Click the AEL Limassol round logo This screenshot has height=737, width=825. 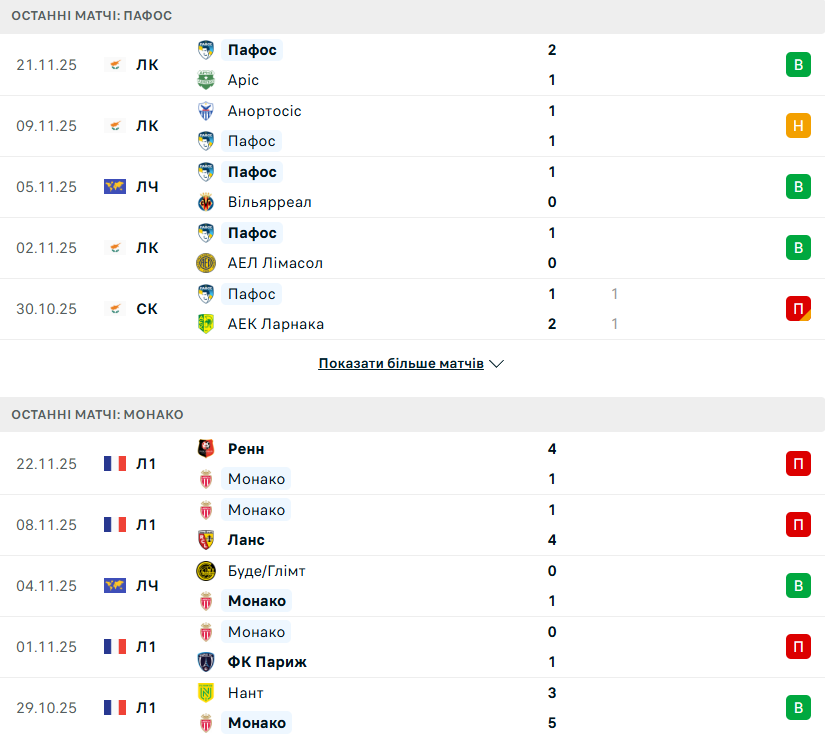coord(206,263)
